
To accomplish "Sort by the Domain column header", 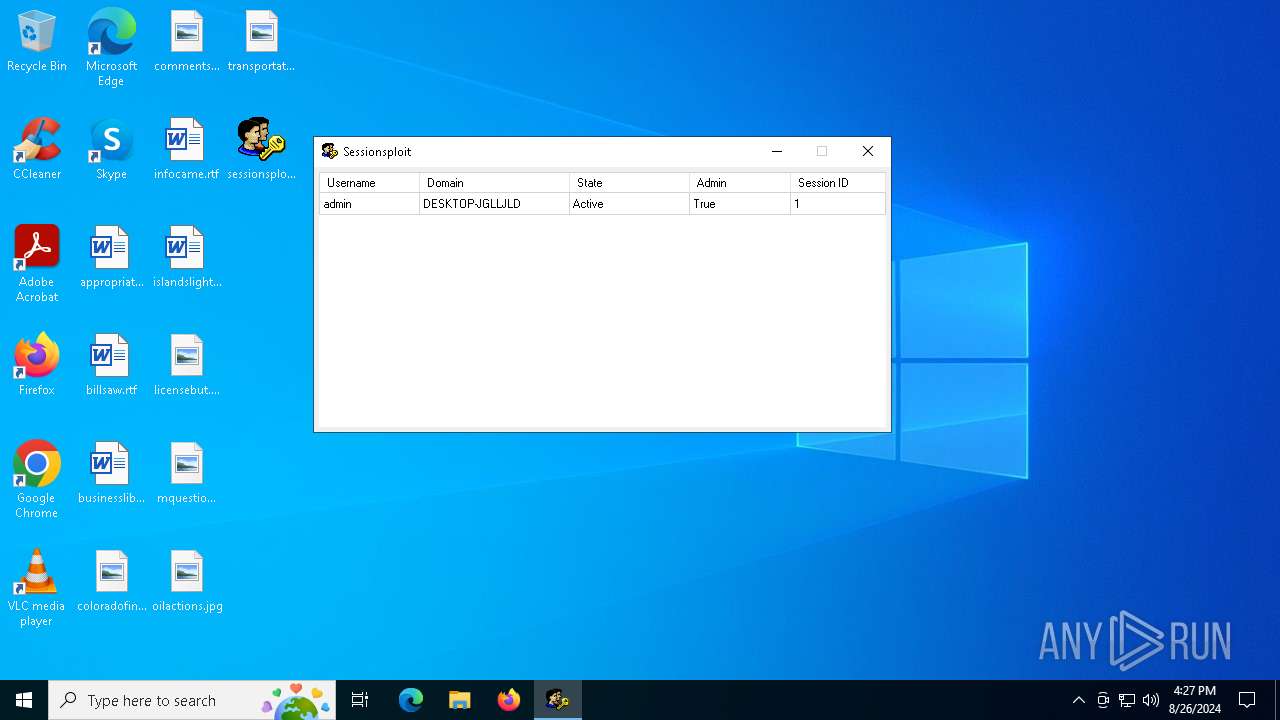I will pyautogui.click(x=494, y=183).
